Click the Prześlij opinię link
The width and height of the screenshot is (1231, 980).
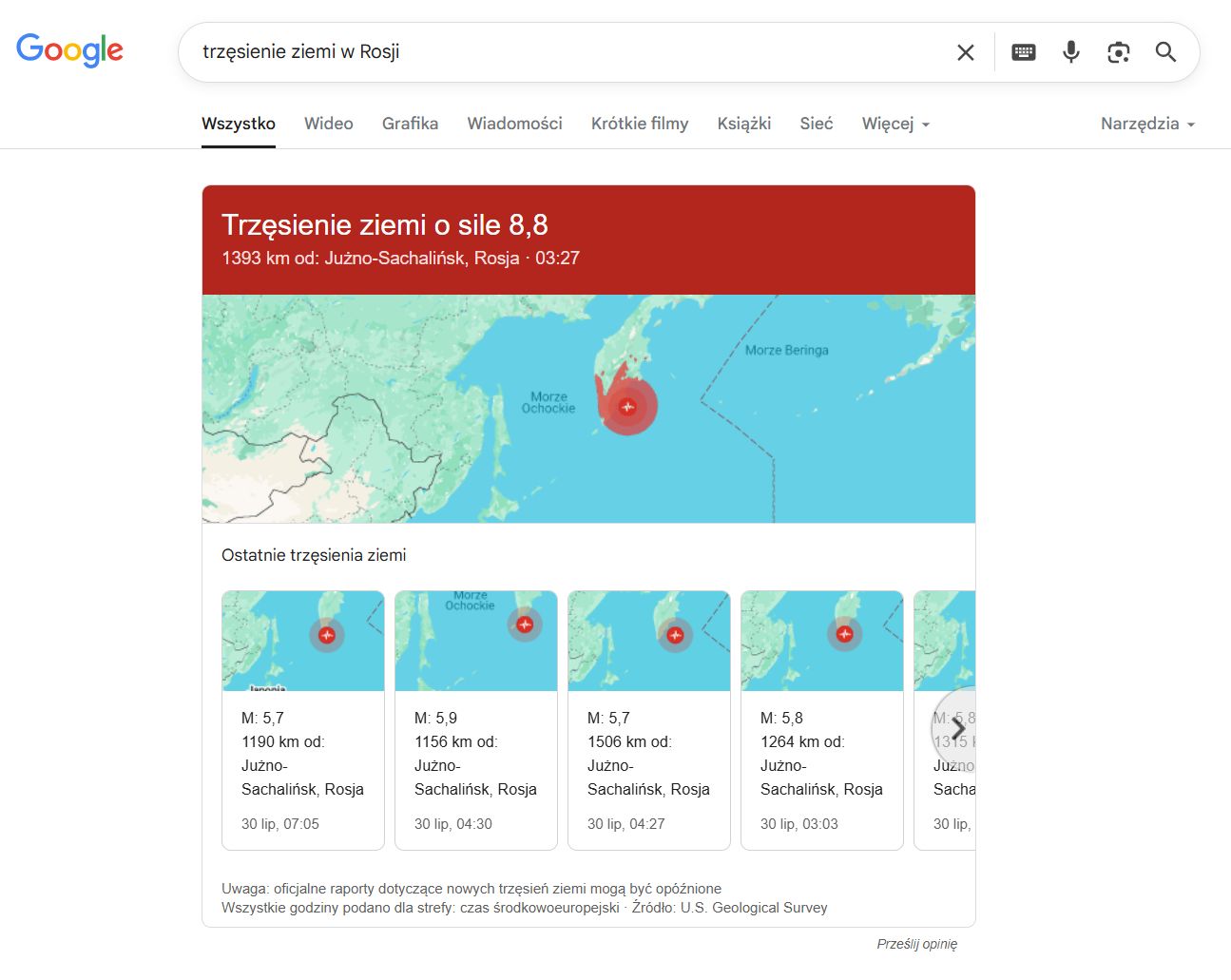tap(916, 943)
